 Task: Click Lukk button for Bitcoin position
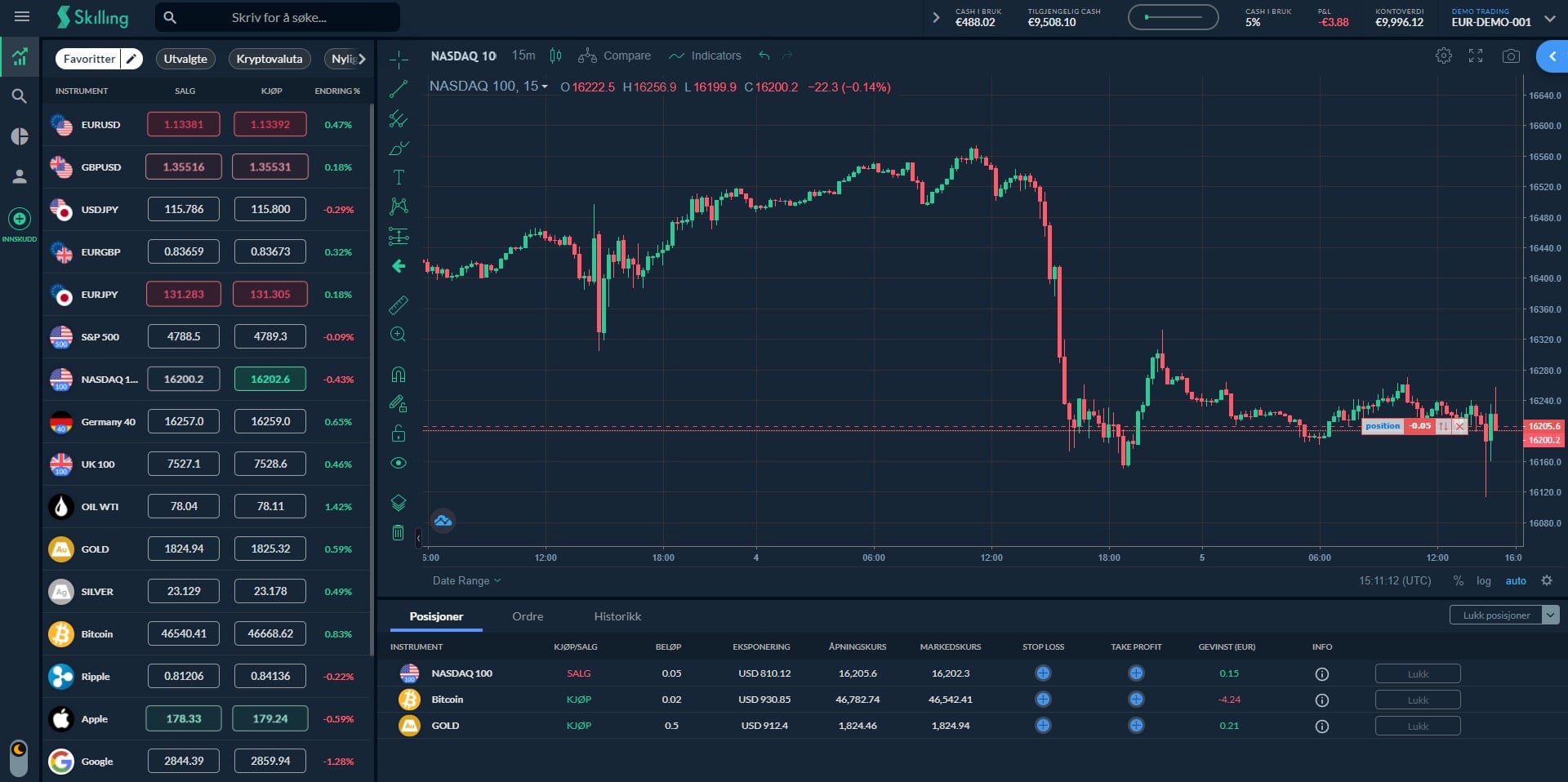pos(1418,700)
